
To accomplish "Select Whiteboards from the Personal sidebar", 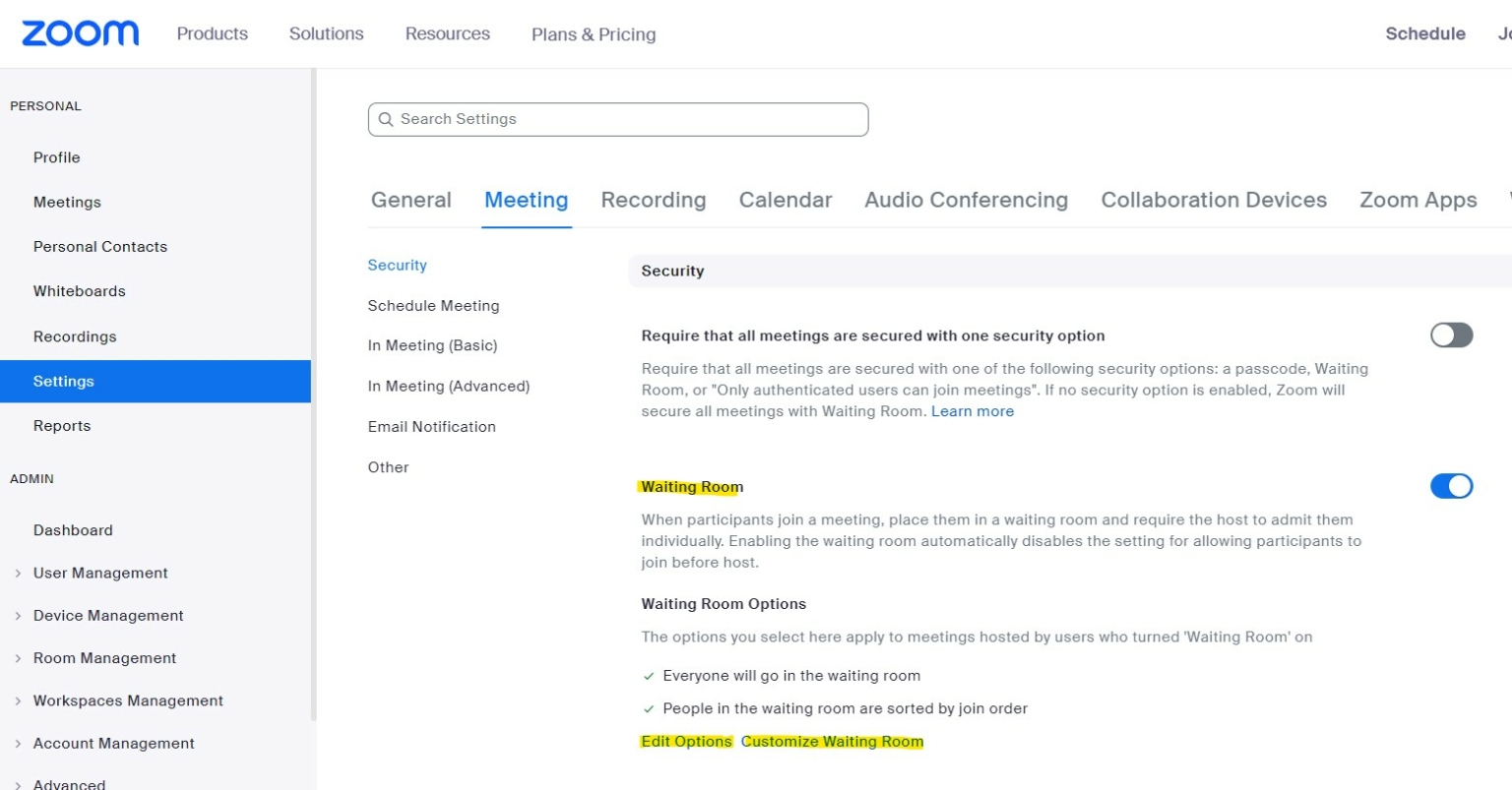I will 79,291.
